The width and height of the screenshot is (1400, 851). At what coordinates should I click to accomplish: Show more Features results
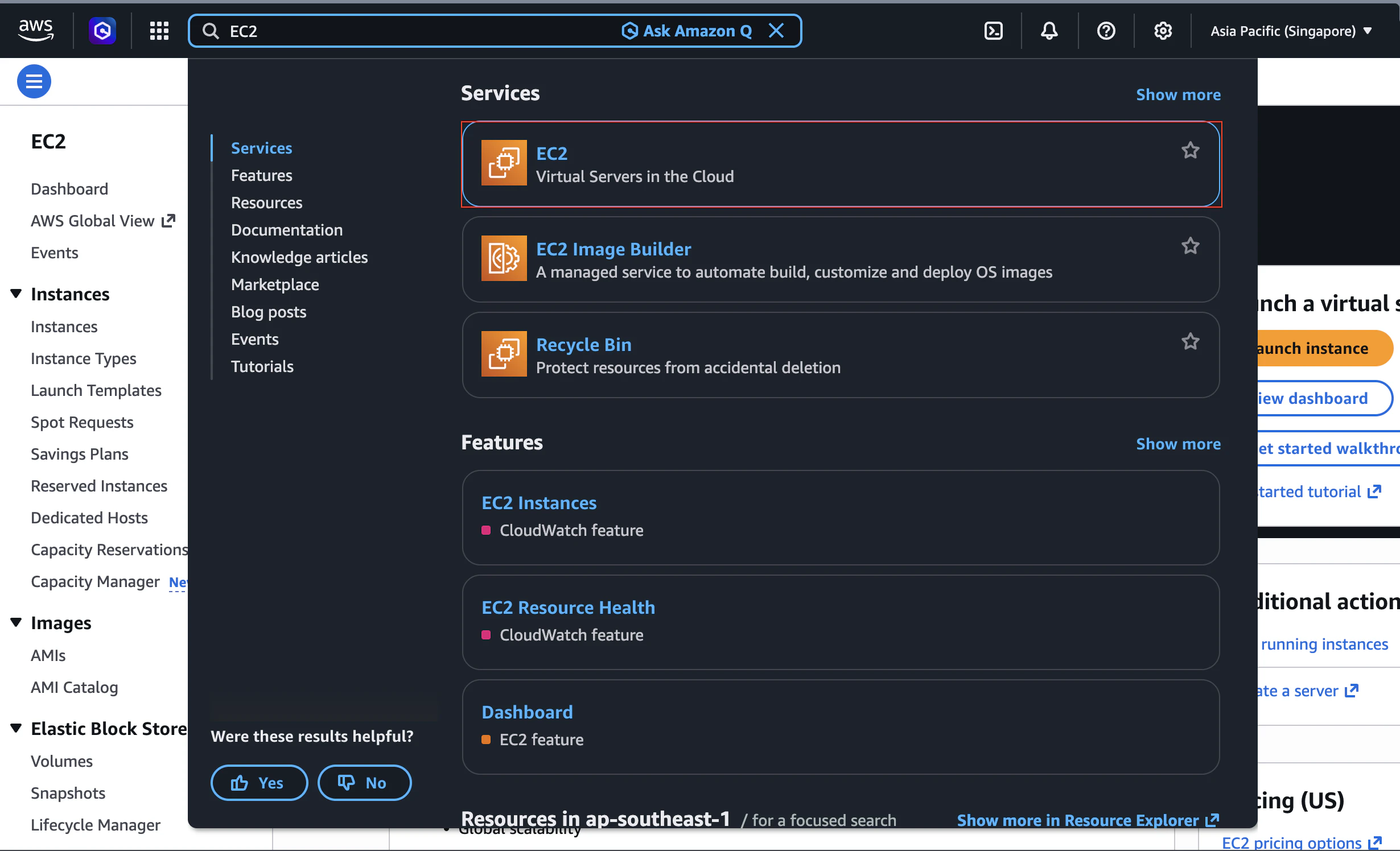(1178, 444)
